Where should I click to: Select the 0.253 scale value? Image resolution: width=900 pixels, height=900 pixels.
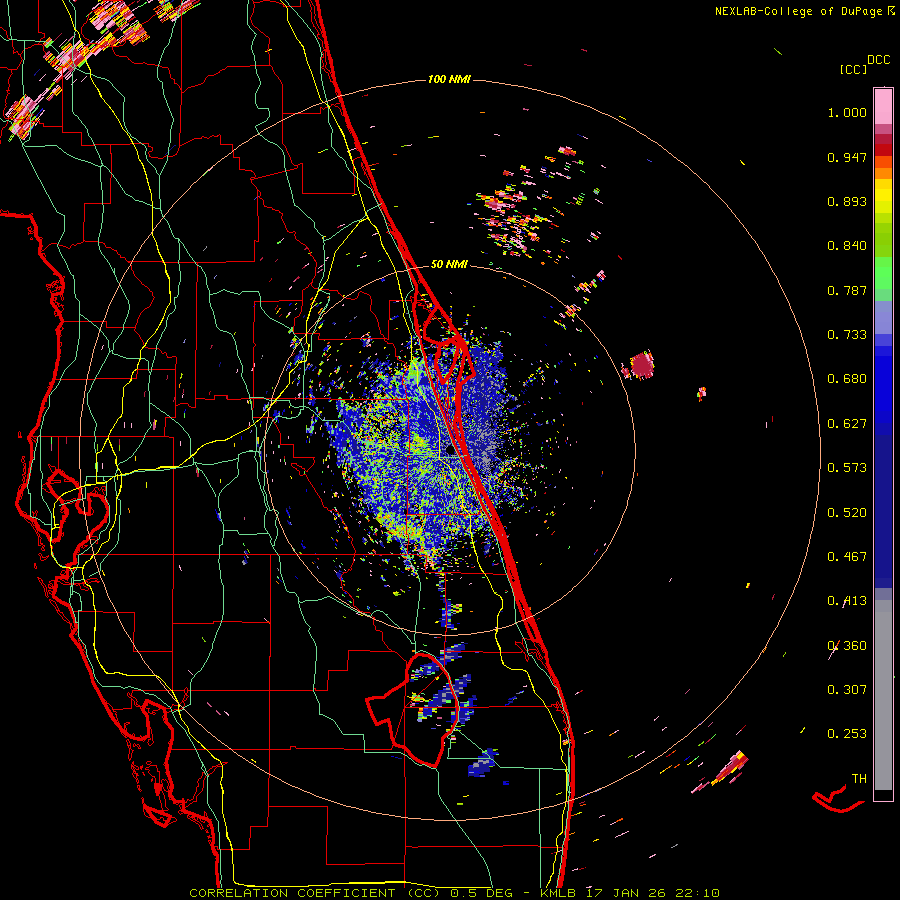coord(847,734)
